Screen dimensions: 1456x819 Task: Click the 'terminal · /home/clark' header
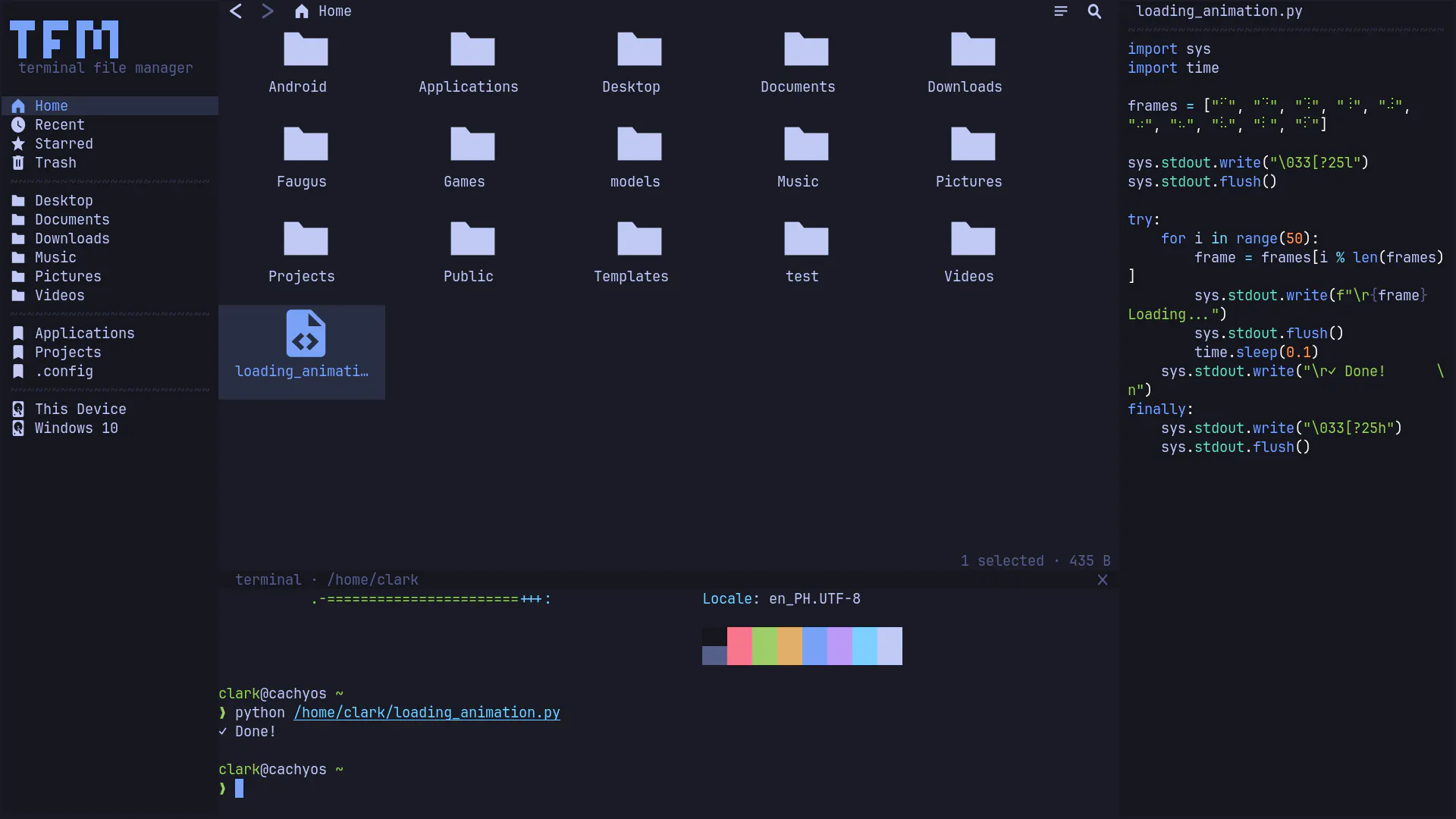click(327, 580)
